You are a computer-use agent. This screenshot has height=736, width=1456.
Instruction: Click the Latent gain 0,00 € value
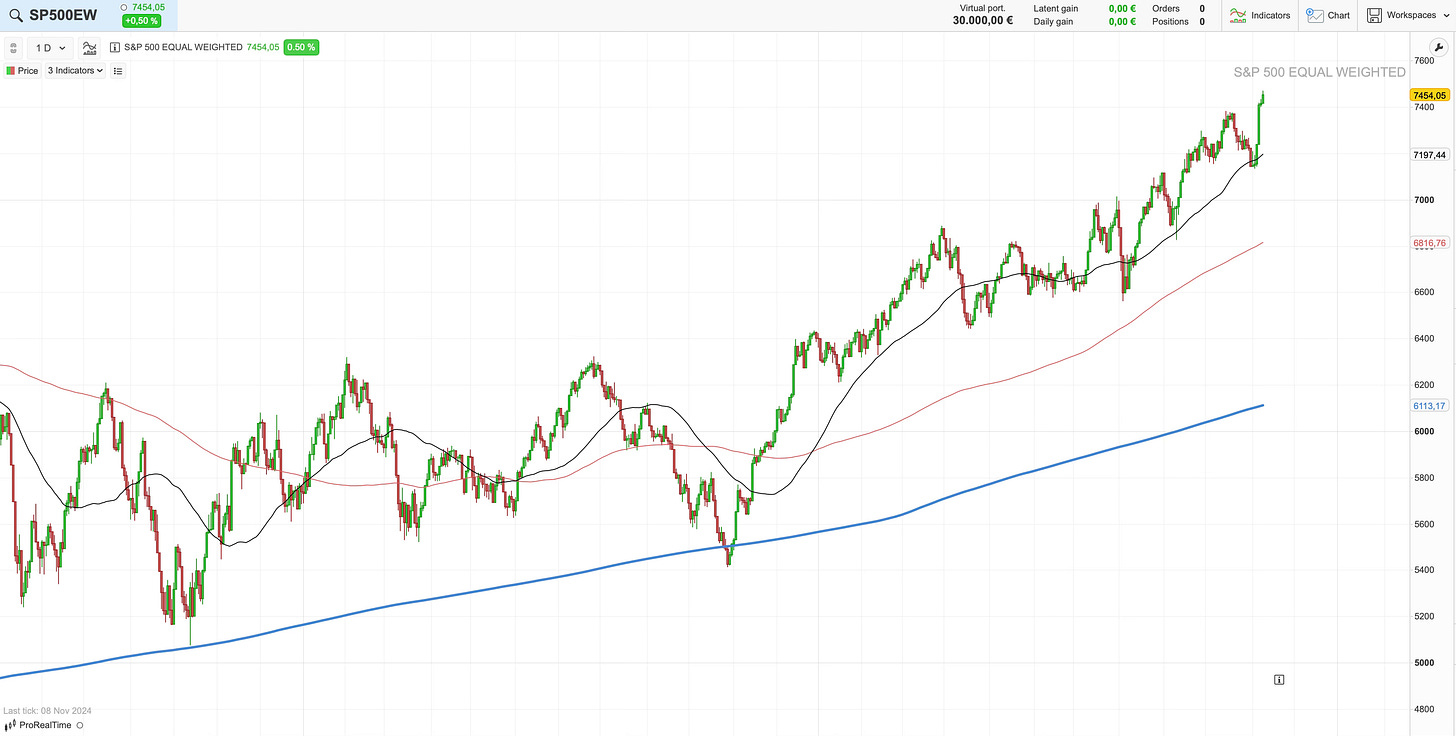pos(1121,8)
